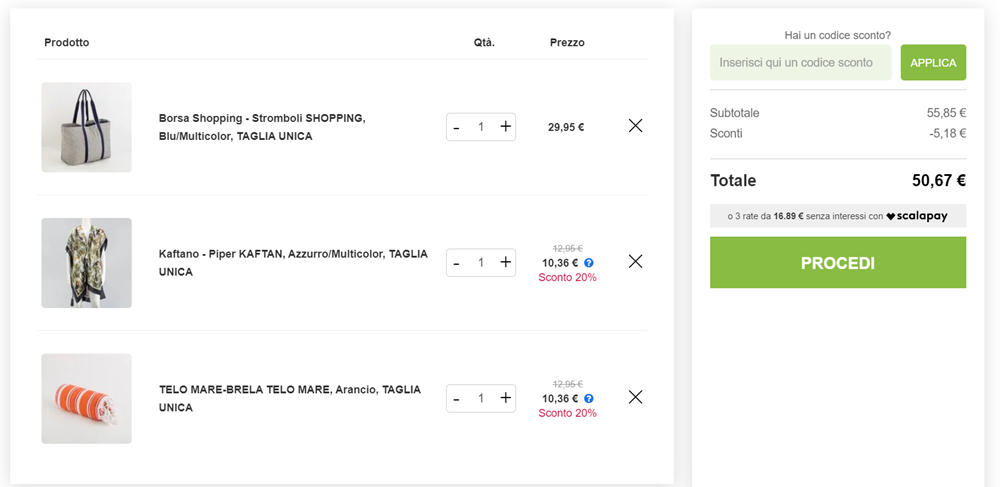Click the 'Totale' label
Viewport: 1000px width, 487px height.
click(733, 180)
